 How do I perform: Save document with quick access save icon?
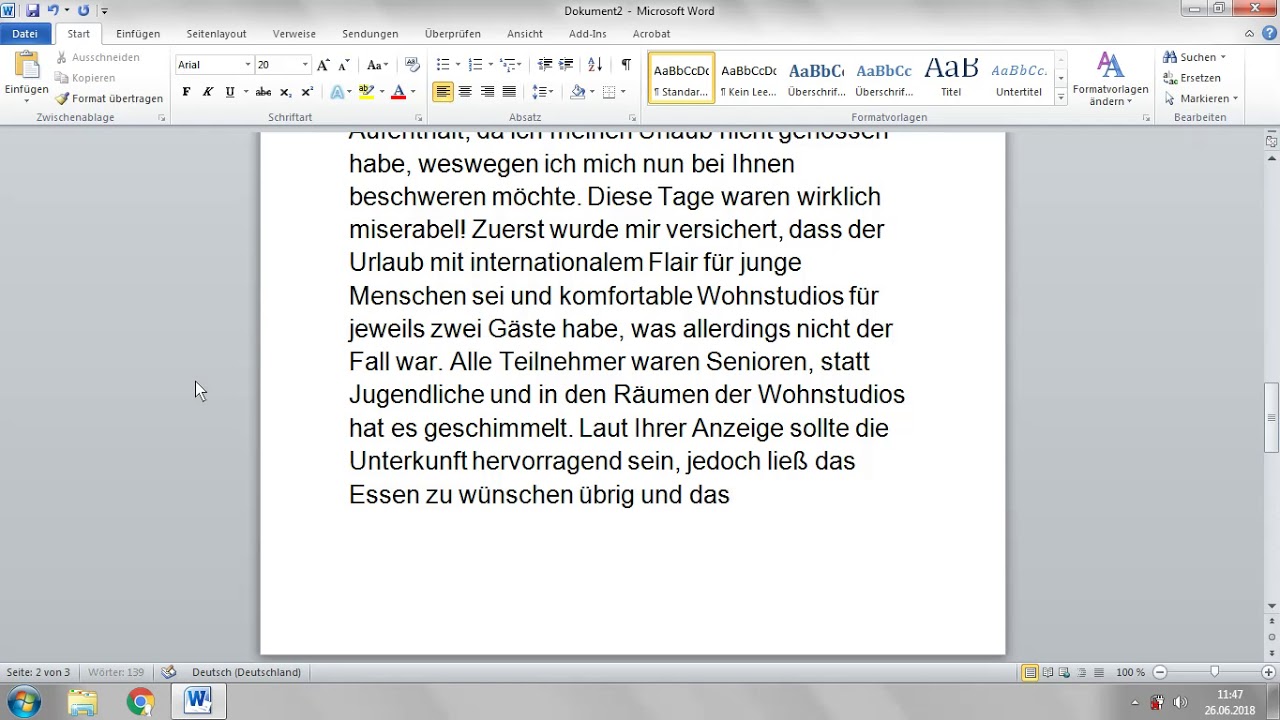click(x=32, y=11)
